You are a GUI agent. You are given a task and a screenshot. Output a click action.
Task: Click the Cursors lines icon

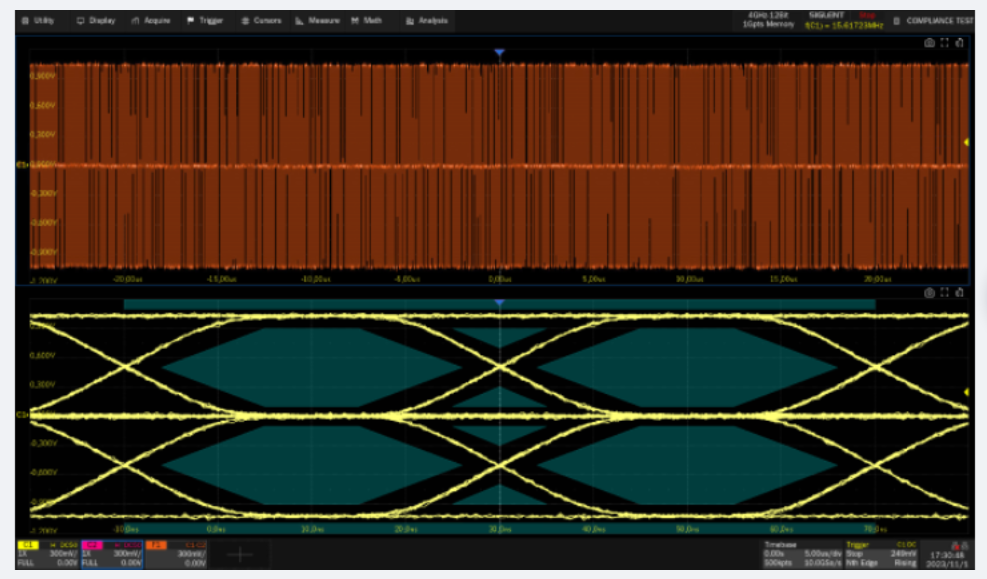(x=245, y=21)
